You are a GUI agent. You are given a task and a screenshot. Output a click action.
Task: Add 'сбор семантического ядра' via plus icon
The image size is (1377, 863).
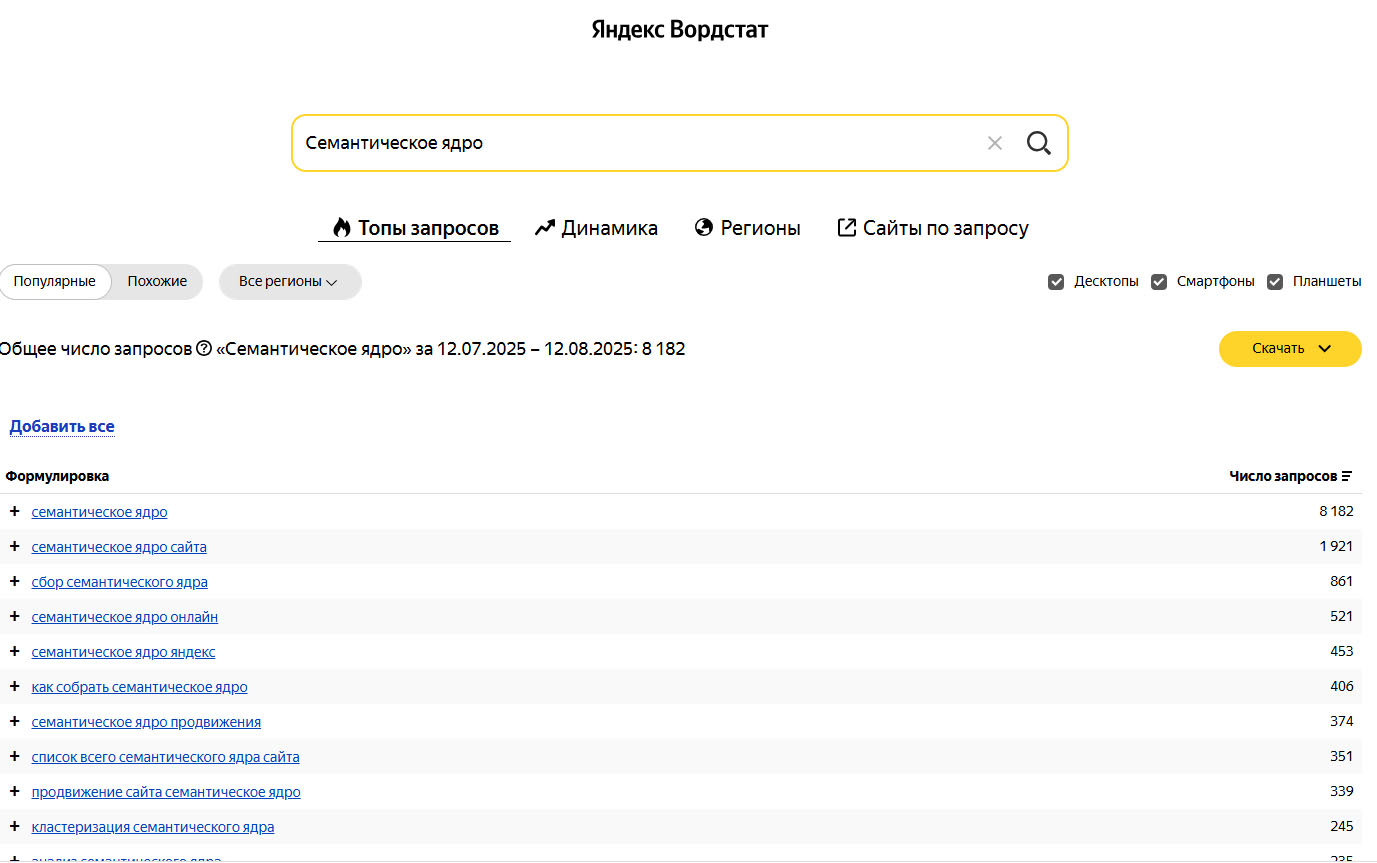click(14, 581)
